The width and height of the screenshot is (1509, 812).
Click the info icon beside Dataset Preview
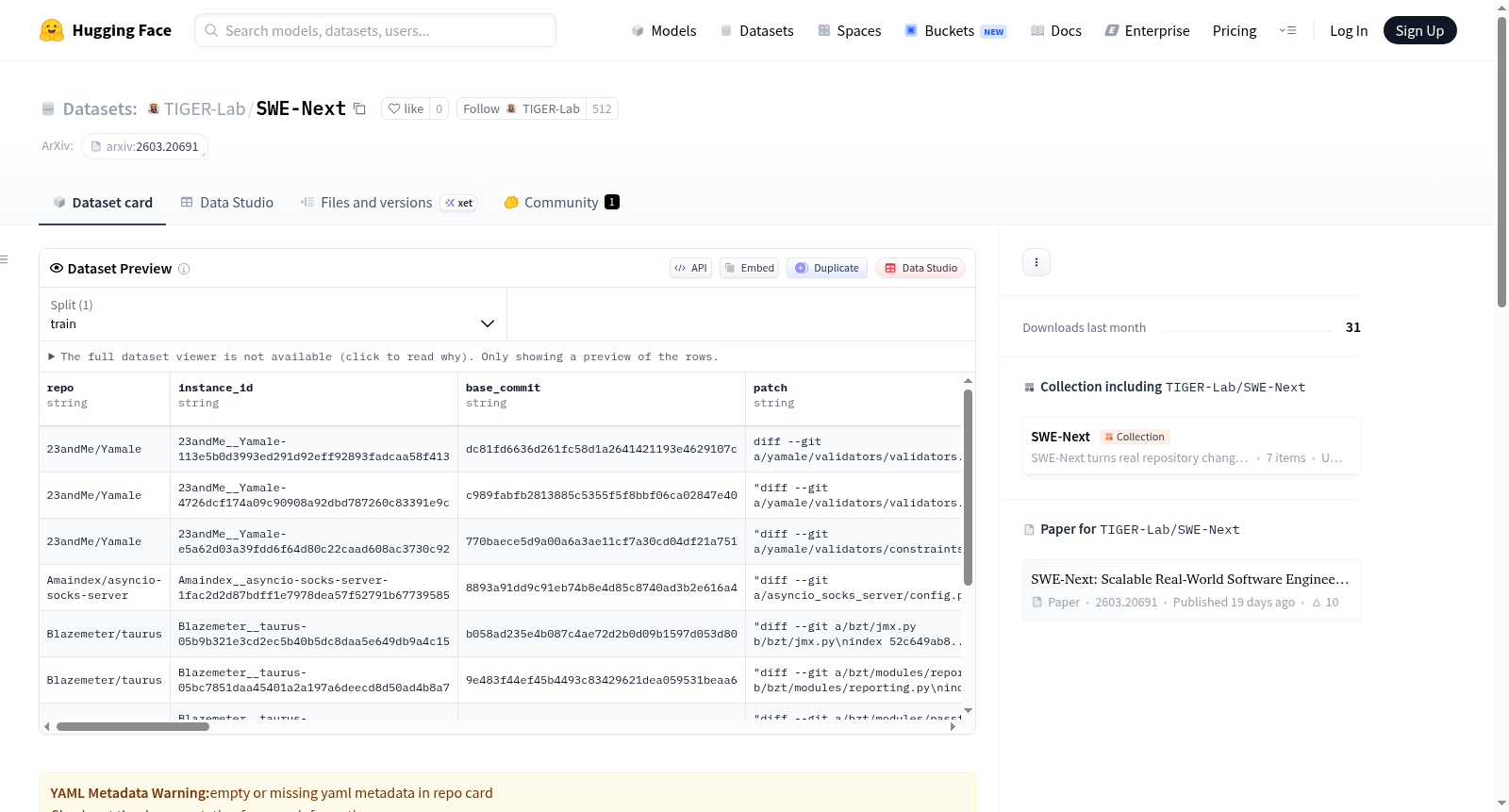coord(184,269)
